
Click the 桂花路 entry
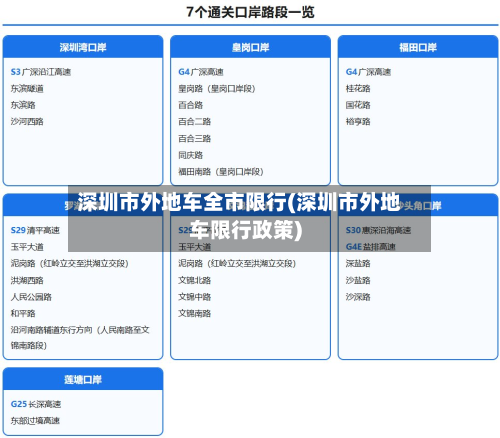coord(358,88)
